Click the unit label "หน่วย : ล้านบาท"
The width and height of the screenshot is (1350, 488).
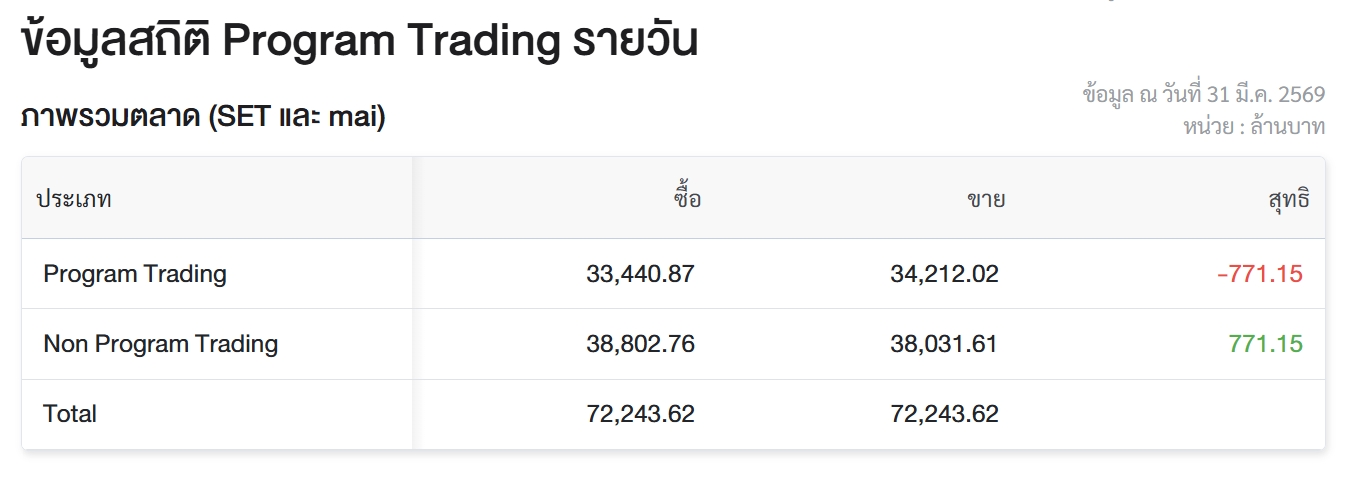1254,127
